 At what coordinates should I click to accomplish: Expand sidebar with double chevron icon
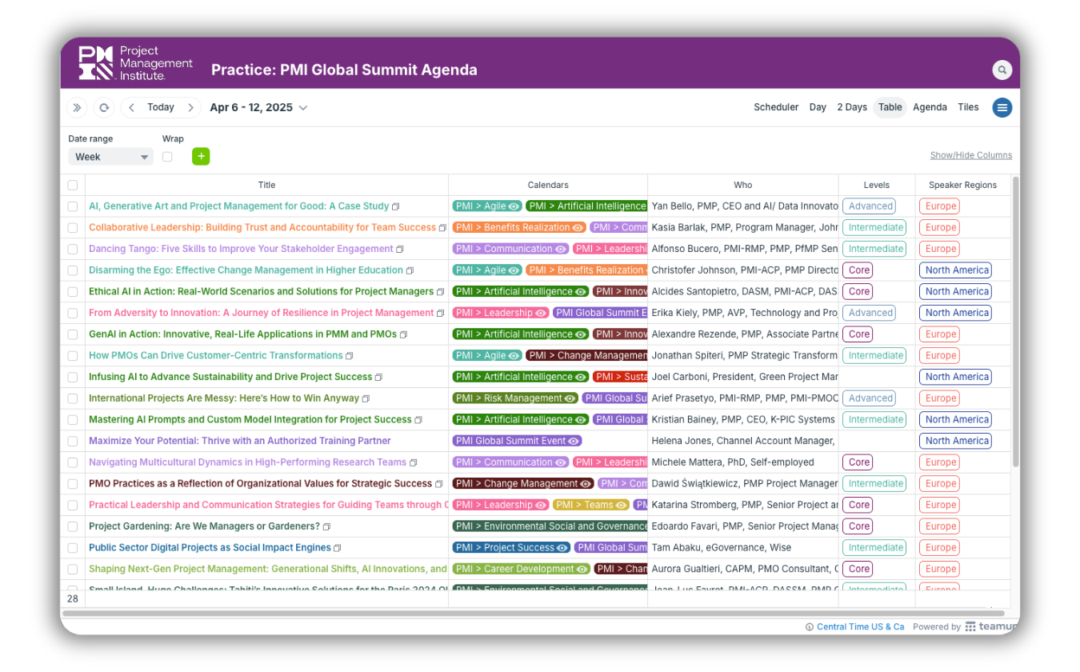coord(77,108)
